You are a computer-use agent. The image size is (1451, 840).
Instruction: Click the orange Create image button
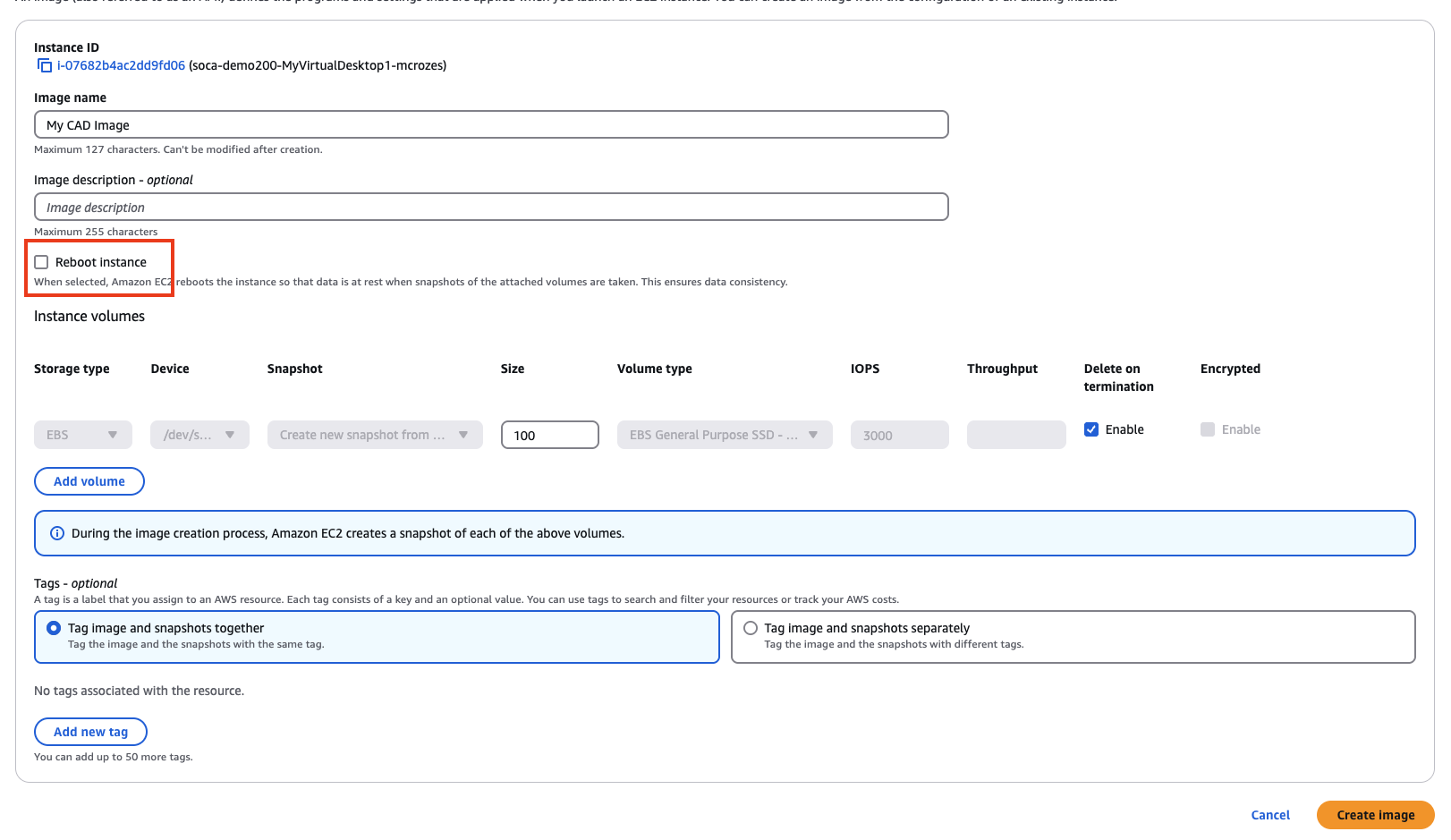click(1375, 815)
